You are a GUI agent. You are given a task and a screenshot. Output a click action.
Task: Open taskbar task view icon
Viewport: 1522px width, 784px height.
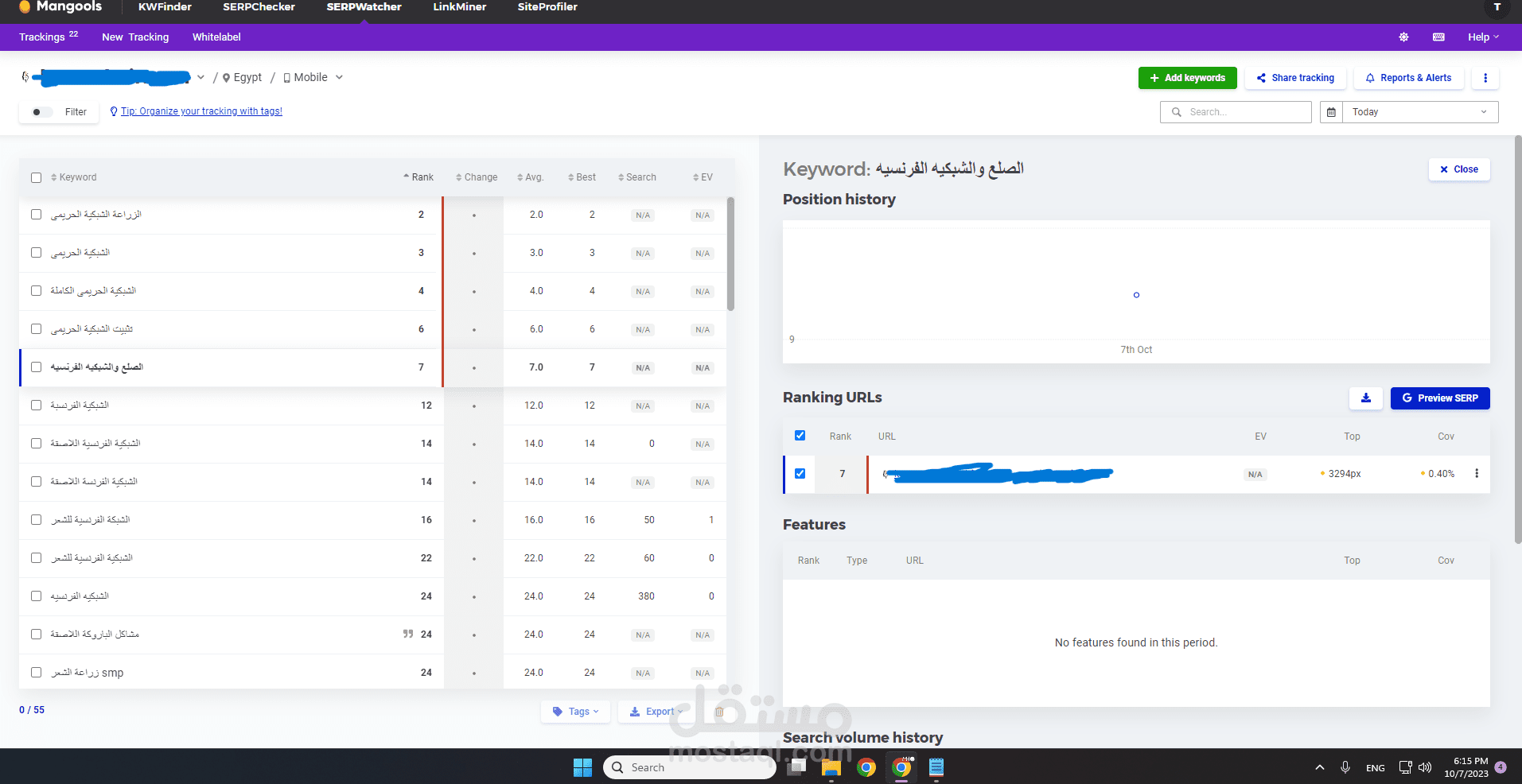click(796, 767)
